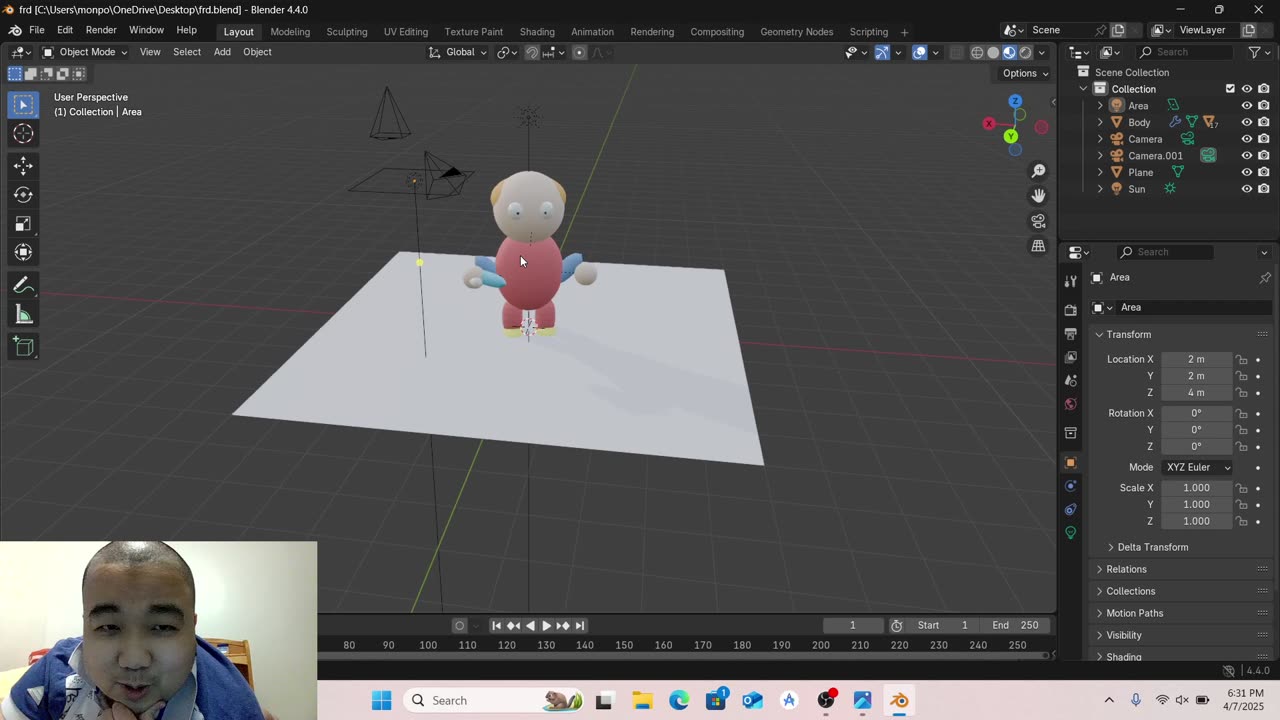Image resolution: width=1280 pixels, height=720 pixels.
Task: Open the View Layer properties tab
Action: 1070,357
